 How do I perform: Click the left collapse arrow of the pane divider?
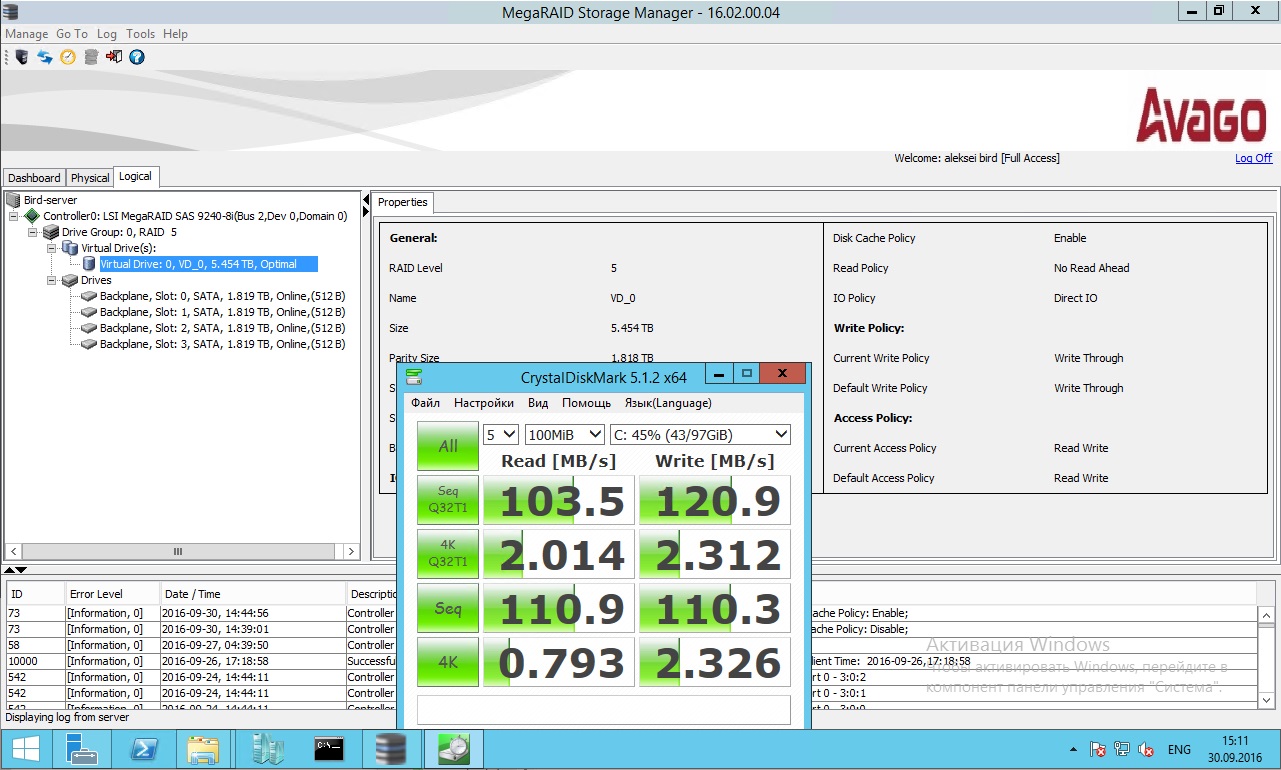[365, 201]
